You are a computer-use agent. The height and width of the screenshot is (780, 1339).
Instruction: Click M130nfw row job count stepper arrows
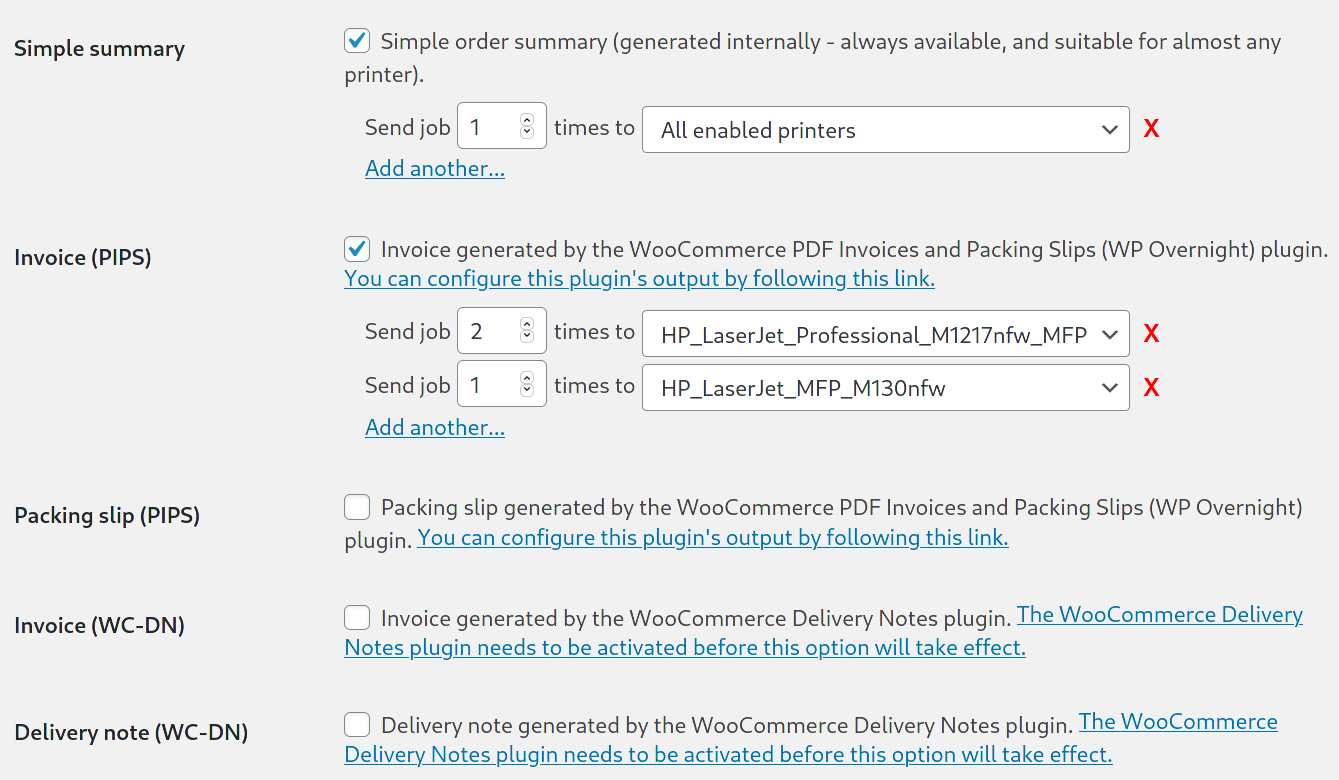[x=527, y=385]
